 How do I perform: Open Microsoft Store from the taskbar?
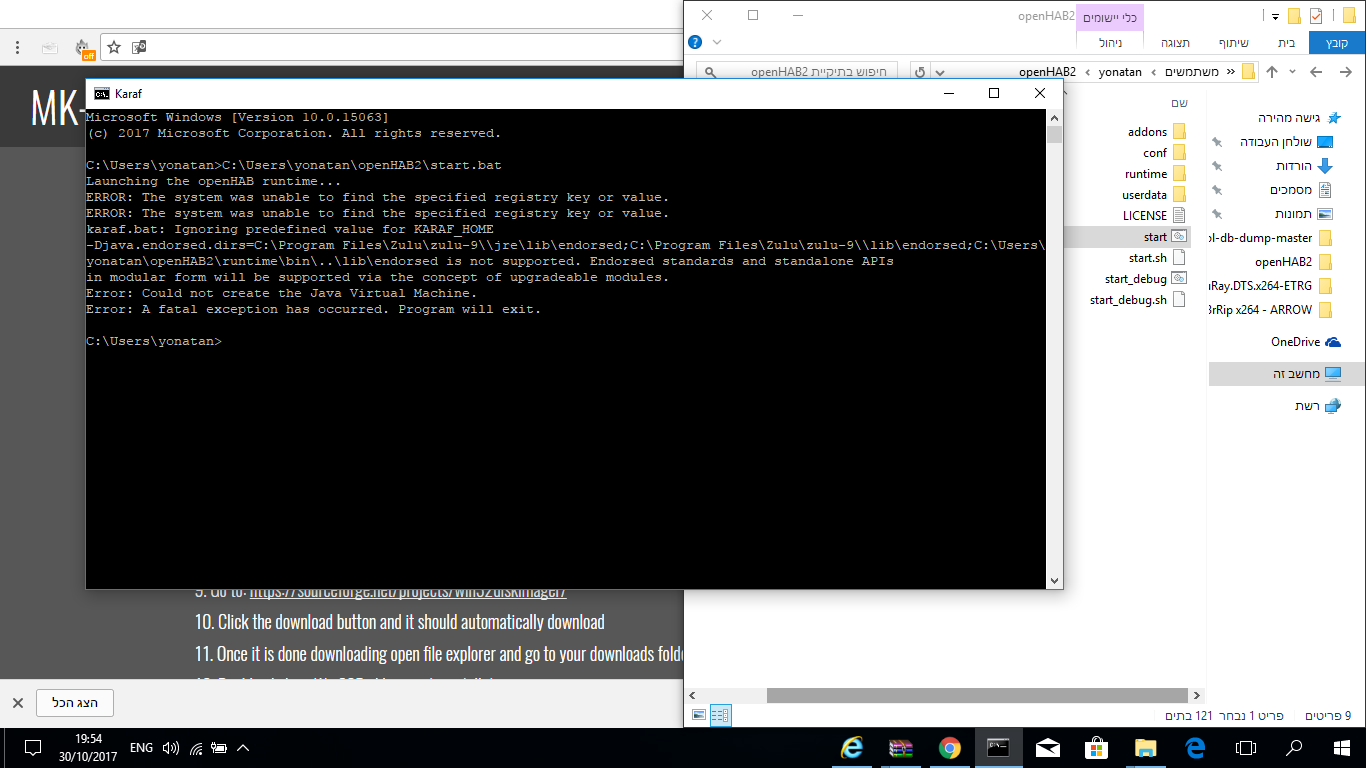[x=1097, y=748]
